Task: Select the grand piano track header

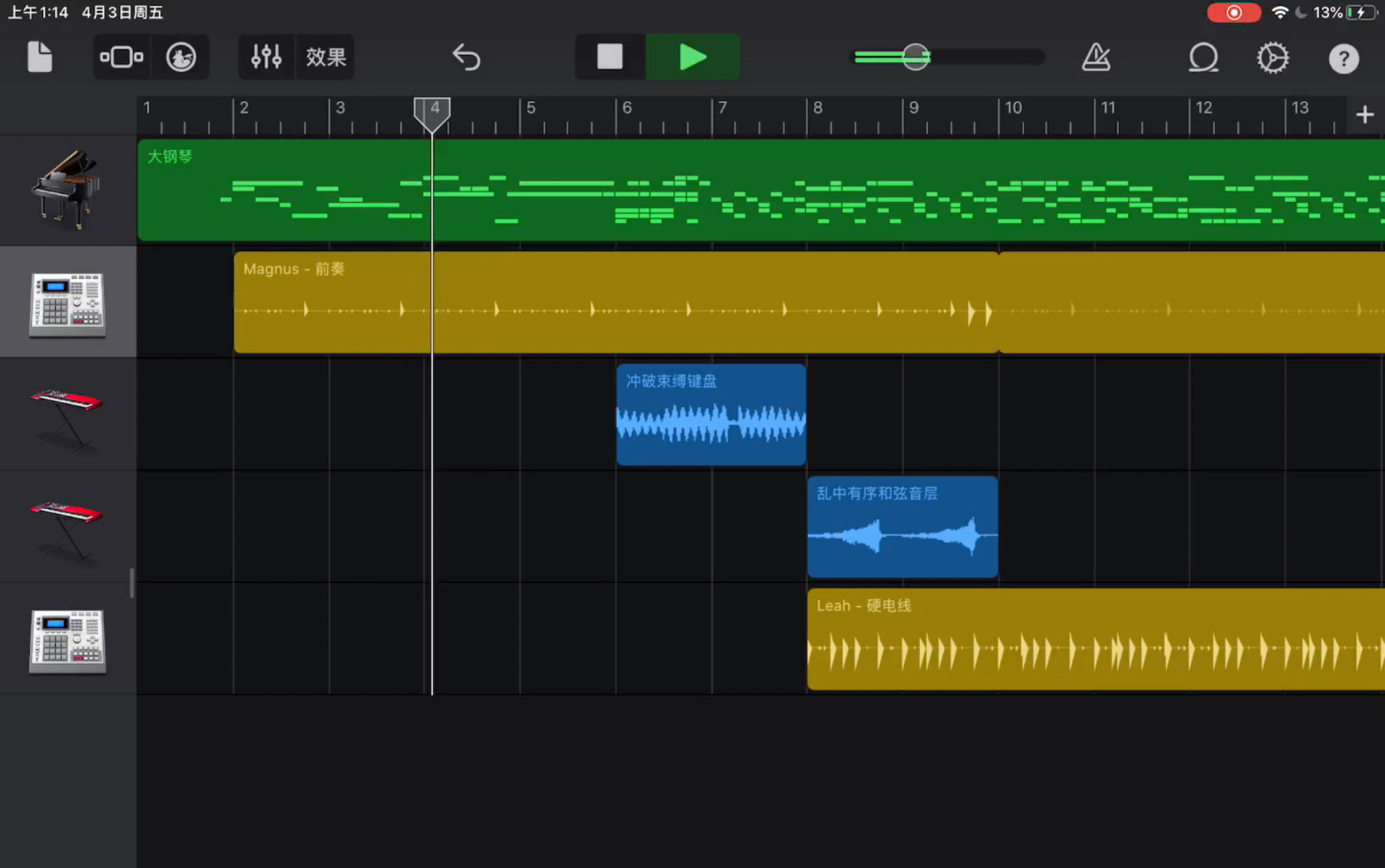Action: (67, 190)
